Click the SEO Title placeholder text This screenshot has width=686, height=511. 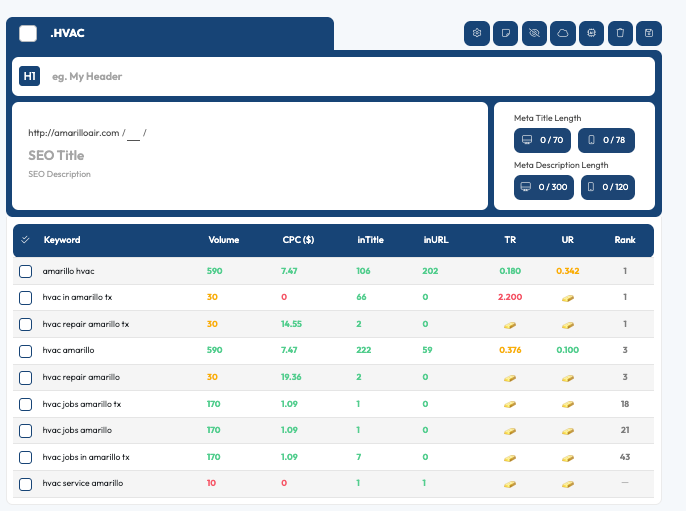point(56,155)
